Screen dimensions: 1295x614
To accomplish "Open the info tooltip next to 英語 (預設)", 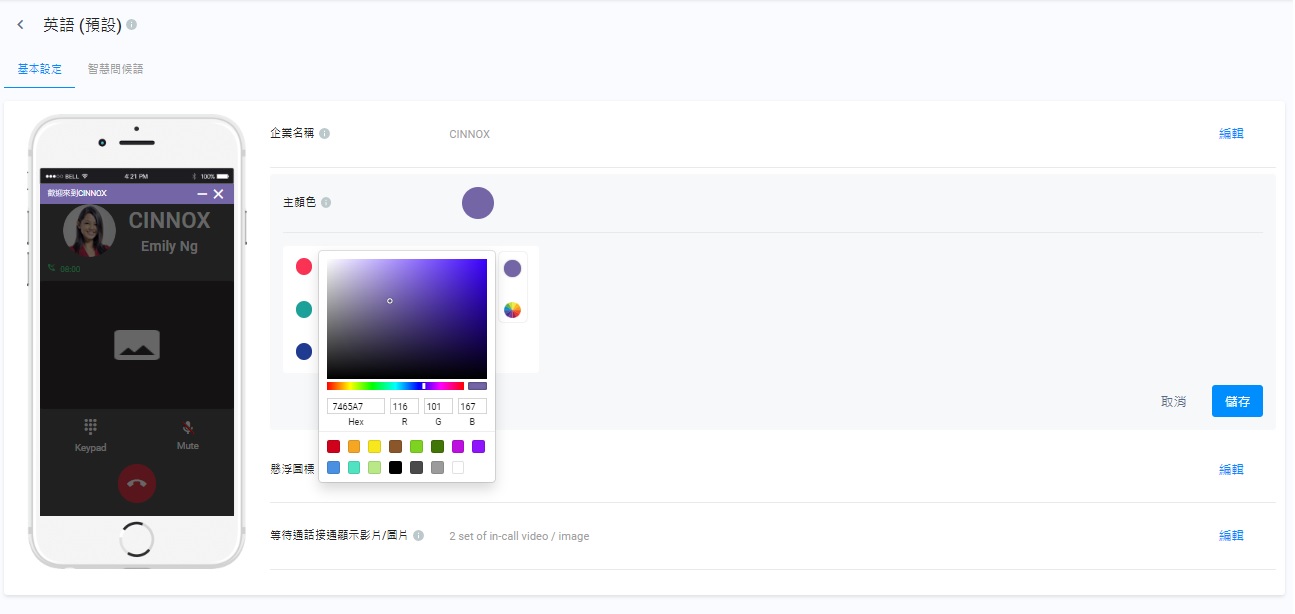I will (132, 25).
